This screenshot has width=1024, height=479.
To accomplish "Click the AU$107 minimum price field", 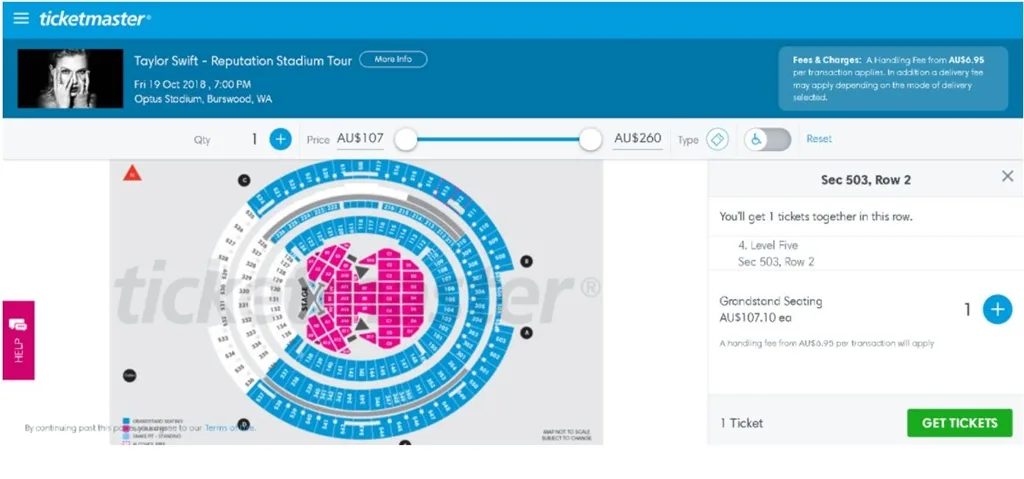I will click(x=360, y=139).
